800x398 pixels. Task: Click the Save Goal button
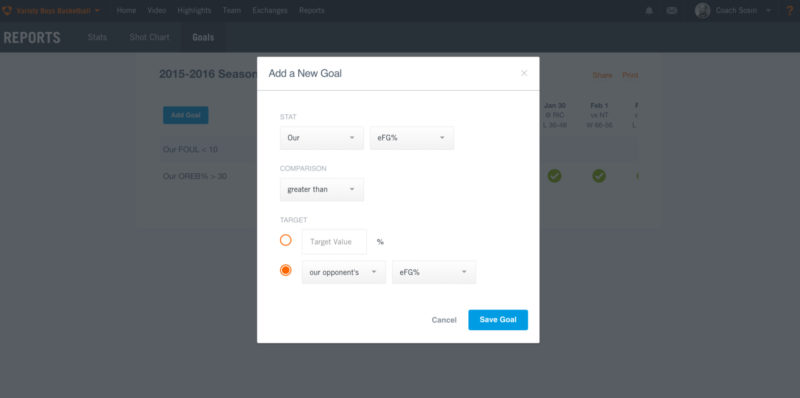pyautogui.click(x=498, y=320)
